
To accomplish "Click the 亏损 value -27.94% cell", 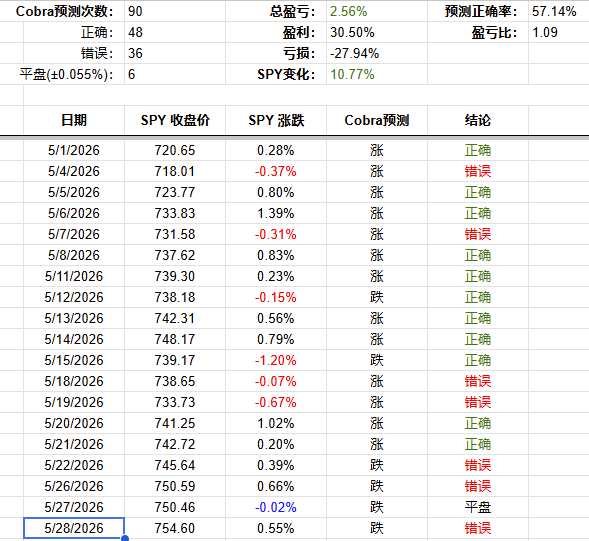I will 377,53.
